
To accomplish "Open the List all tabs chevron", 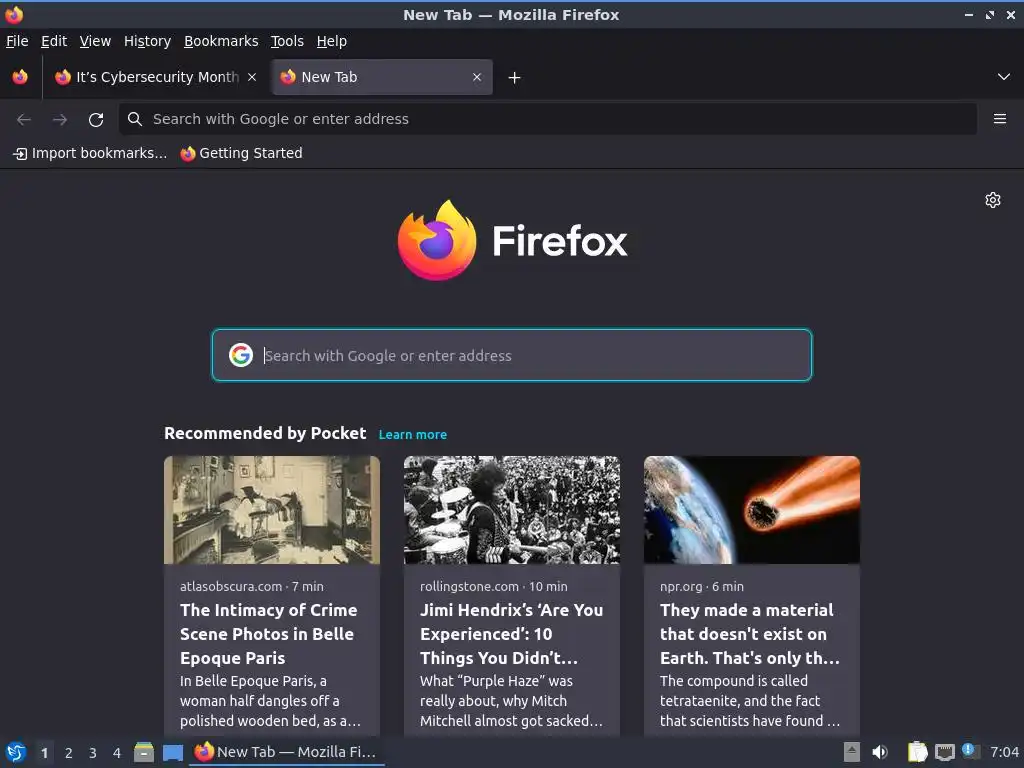I will (1004, 77).
